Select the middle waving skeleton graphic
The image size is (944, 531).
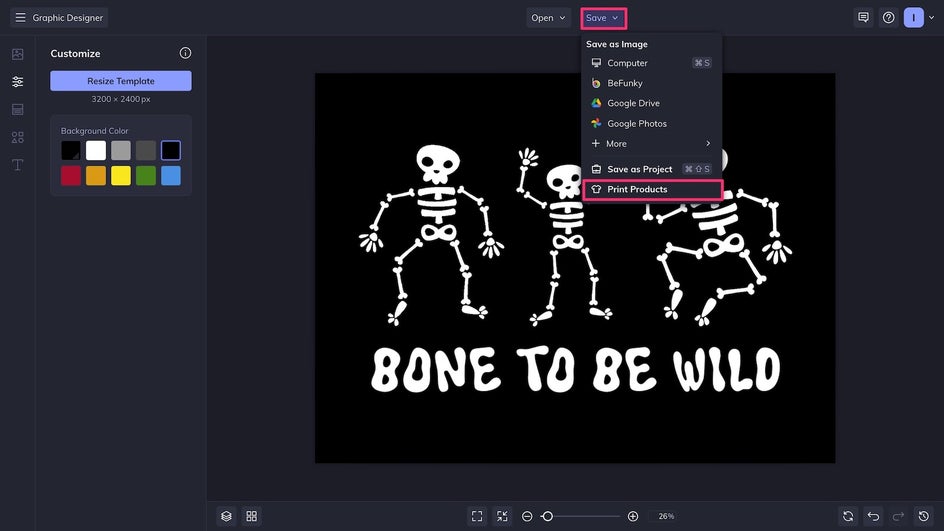click(565, 238)
